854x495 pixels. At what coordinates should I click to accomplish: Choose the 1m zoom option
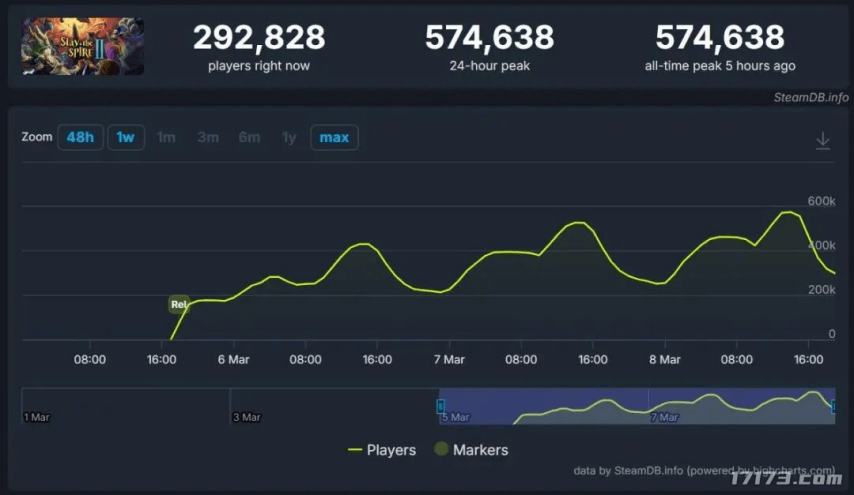point(166,137)
